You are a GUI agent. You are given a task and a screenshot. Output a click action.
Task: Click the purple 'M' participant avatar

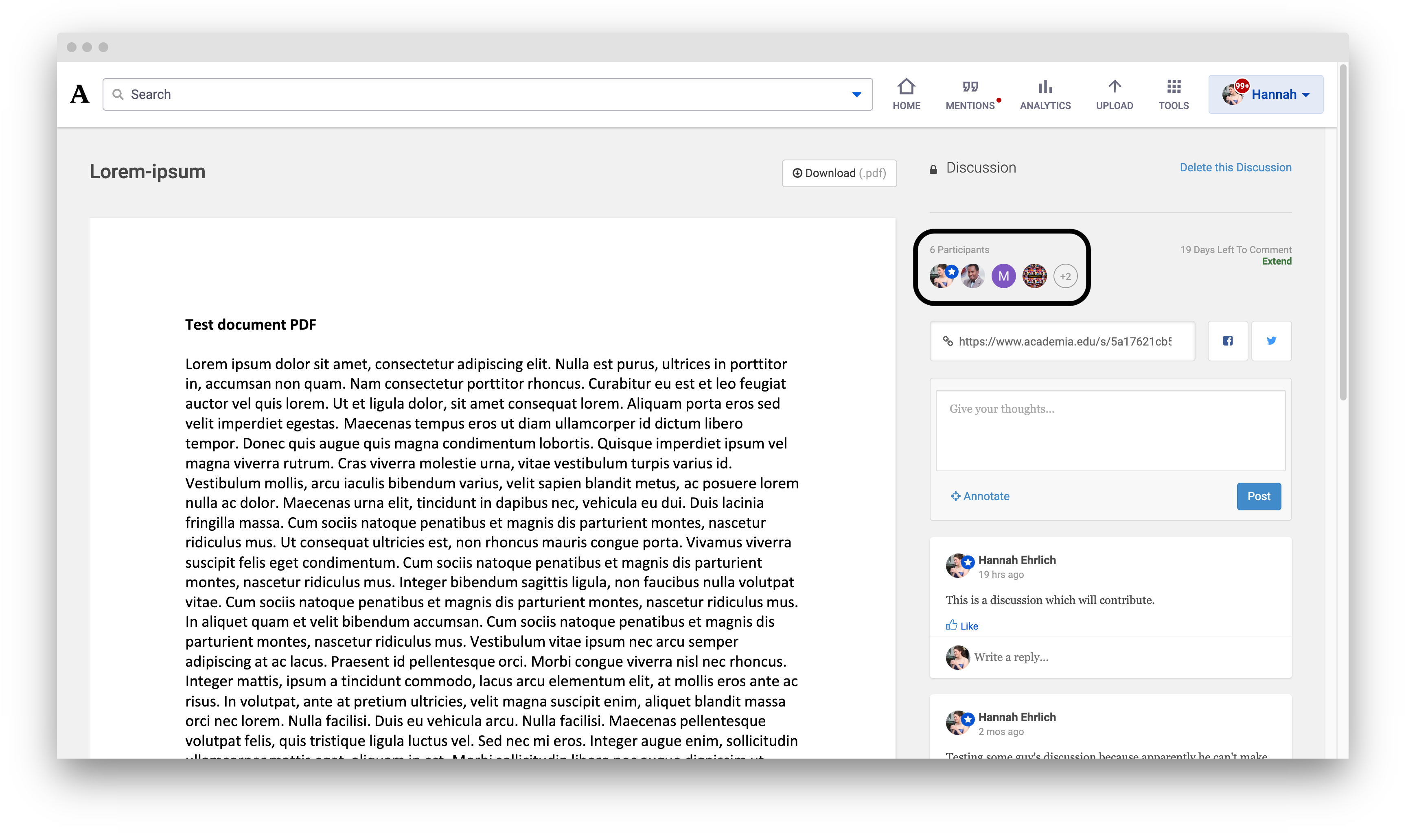point(1003,276)
